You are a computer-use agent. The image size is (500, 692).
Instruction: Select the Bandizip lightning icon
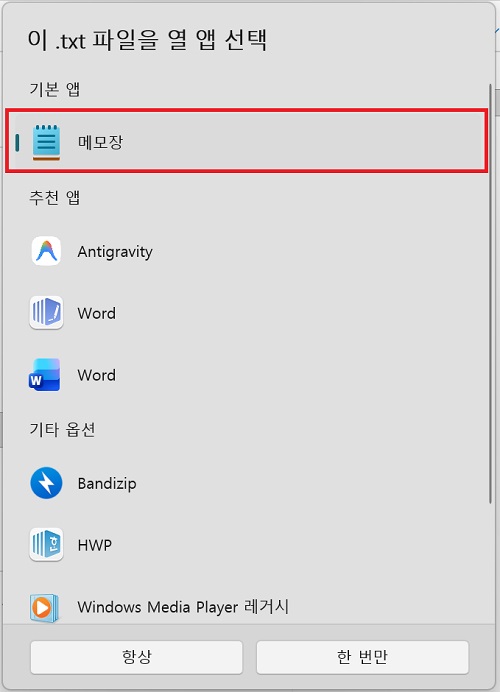click(46, 483)
